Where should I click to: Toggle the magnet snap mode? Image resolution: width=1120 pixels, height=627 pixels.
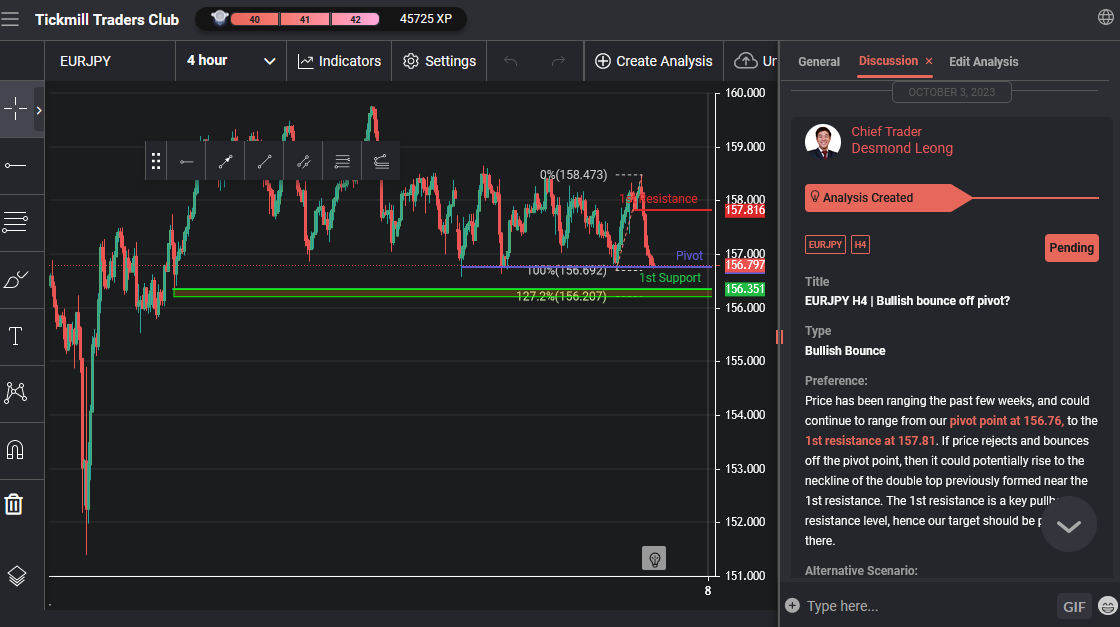(x=15, y=449)
